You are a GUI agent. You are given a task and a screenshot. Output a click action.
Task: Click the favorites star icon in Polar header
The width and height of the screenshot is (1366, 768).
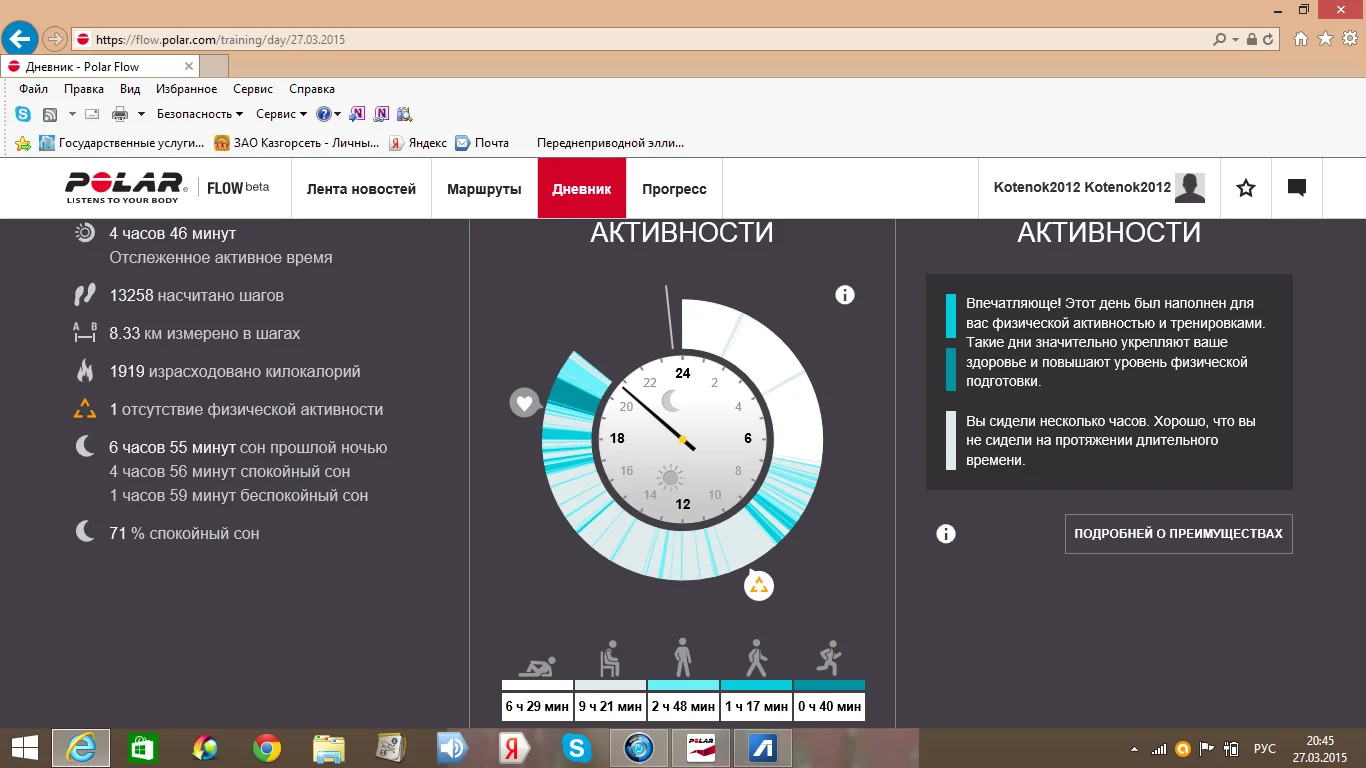tap(1246, 188)
